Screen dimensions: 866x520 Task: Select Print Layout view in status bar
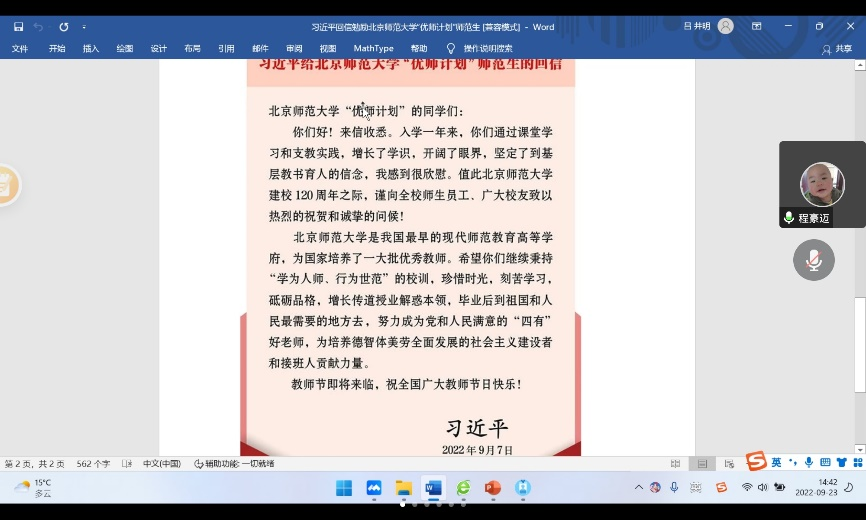click(x=703, y=464)
